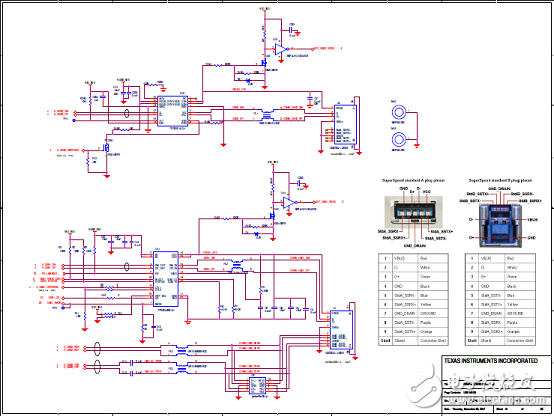Click the lower circuit's large IC block
Screen dimensions: 554x416
166,279
